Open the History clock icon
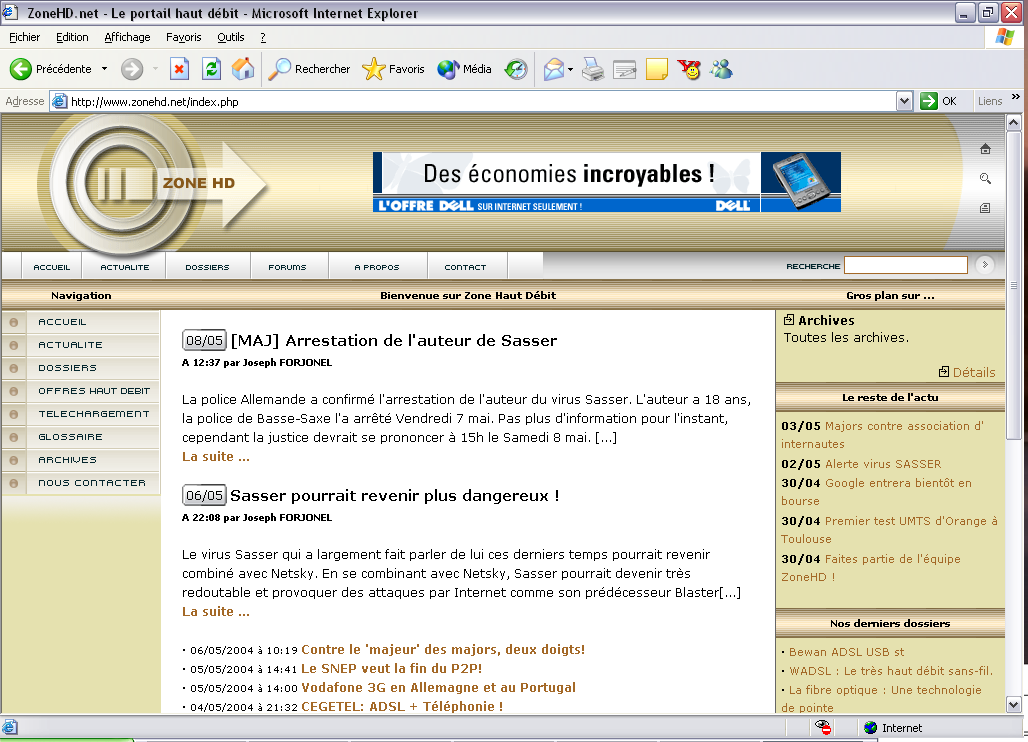This screenshot has height=742, width=1028. [x=516, y=69]
